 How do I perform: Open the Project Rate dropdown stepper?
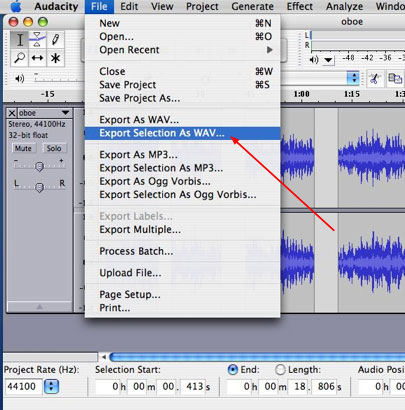[x=51, y=386]
